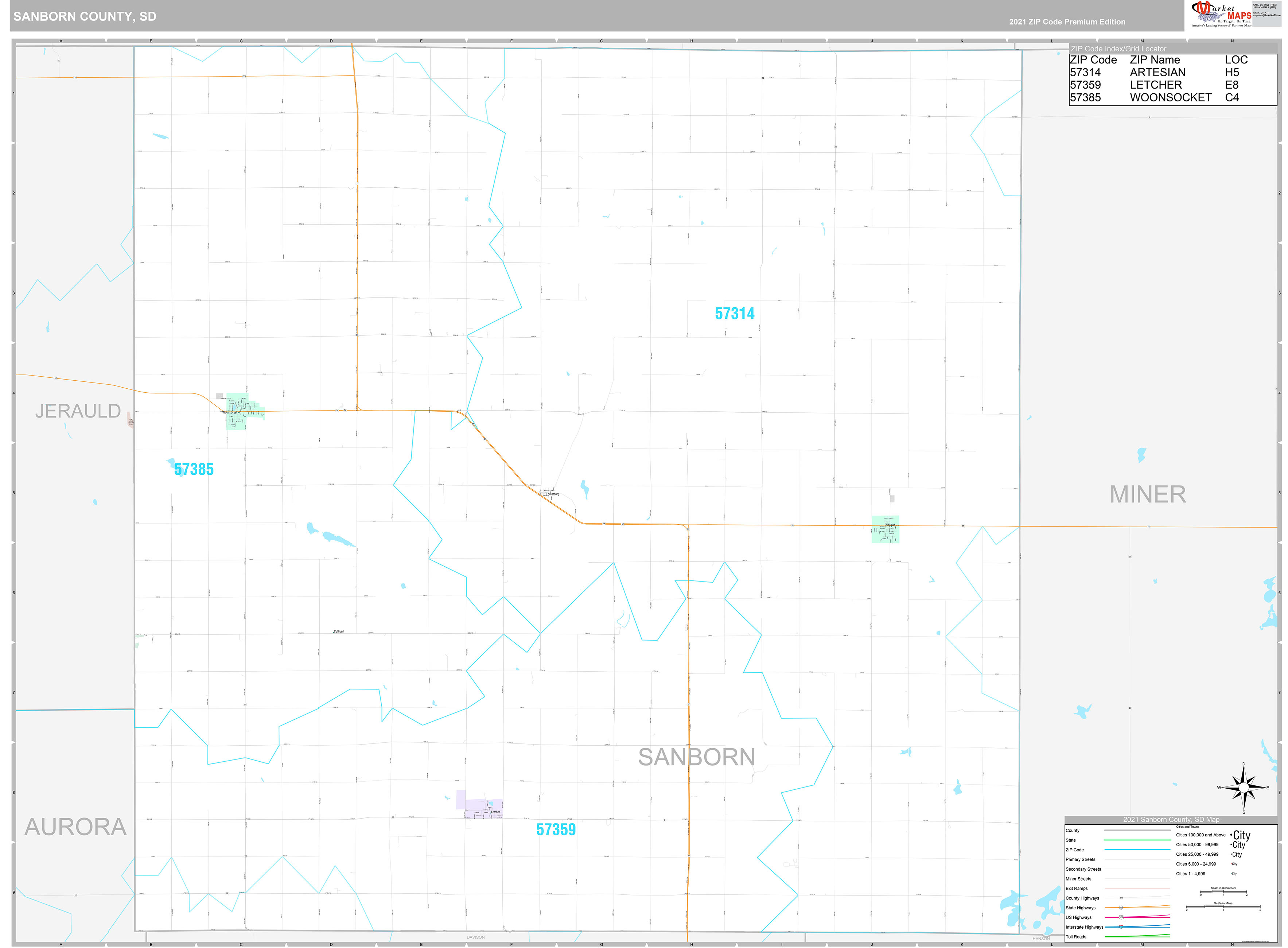
Task: Click the MarketMAPS logo
Action: pyautogui.click(x=1222, y=13)
